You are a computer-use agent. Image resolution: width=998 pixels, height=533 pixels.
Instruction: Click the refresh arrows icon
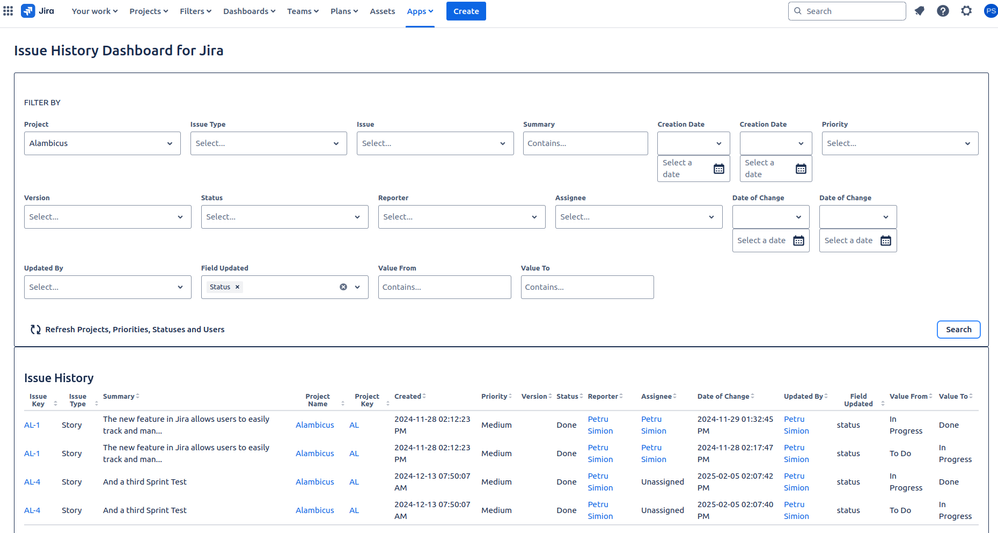(36, 329)
